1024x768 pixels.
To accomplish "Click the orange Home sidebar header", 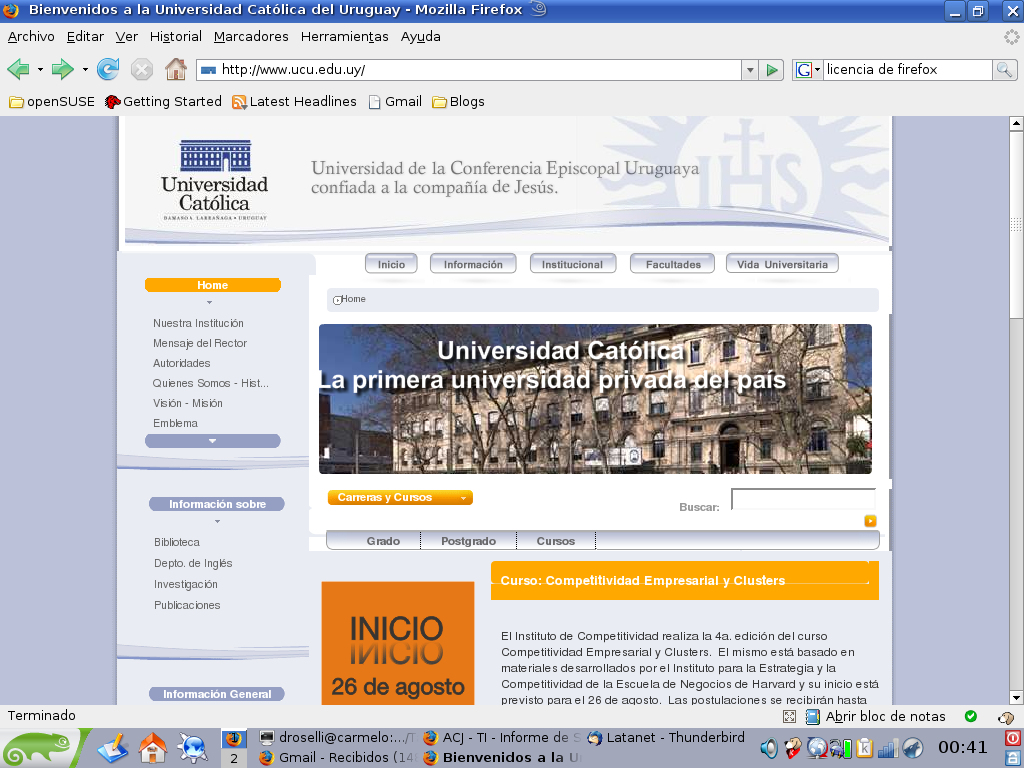I will (213, 285).
